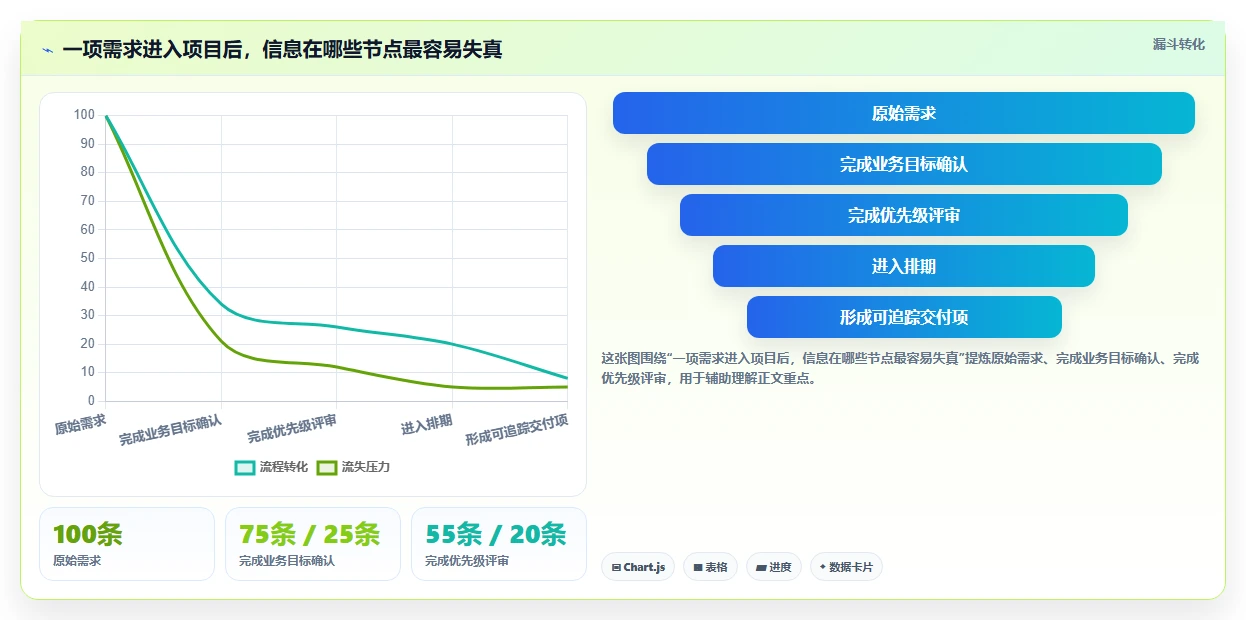Click the x-axis label 进入排期
1246x620 pixels.
pyautogui.click(x=426, y=424)
